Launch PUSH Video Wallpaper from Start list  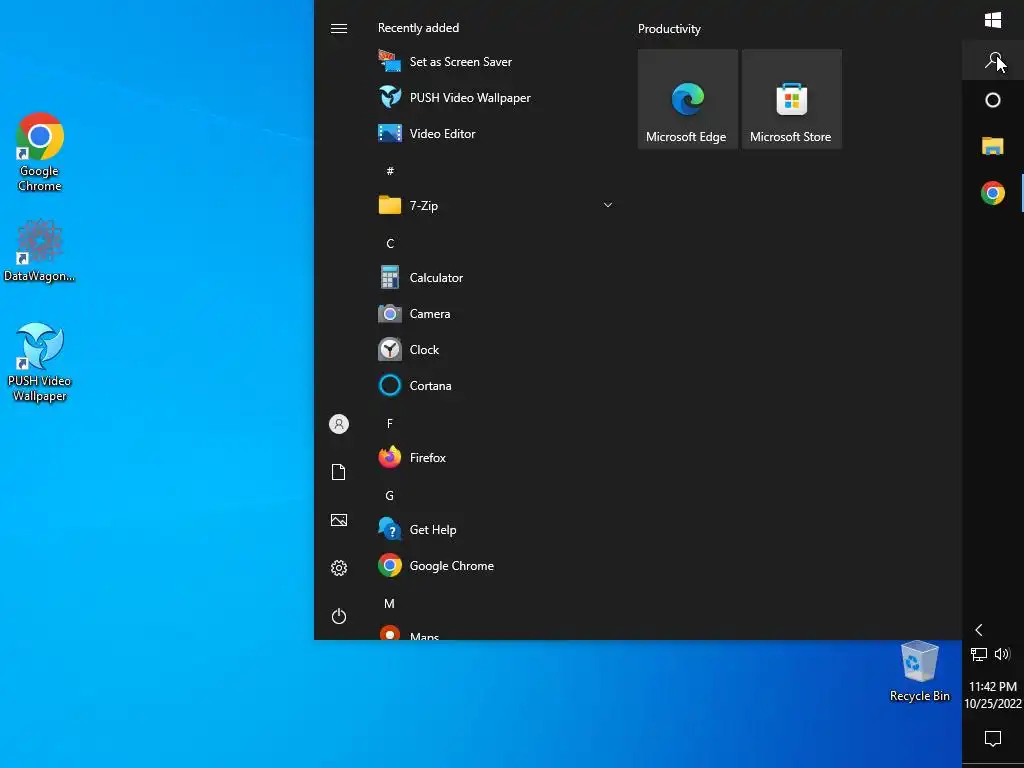[x=496, y=98]
